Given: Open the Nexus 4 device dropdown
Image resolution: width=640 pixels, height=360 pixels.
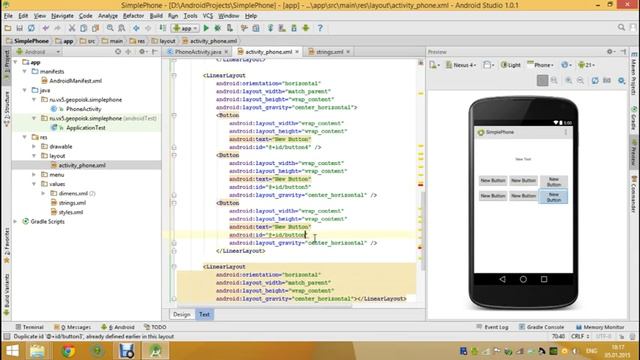Looking at the screenshot, I should 461,65.
